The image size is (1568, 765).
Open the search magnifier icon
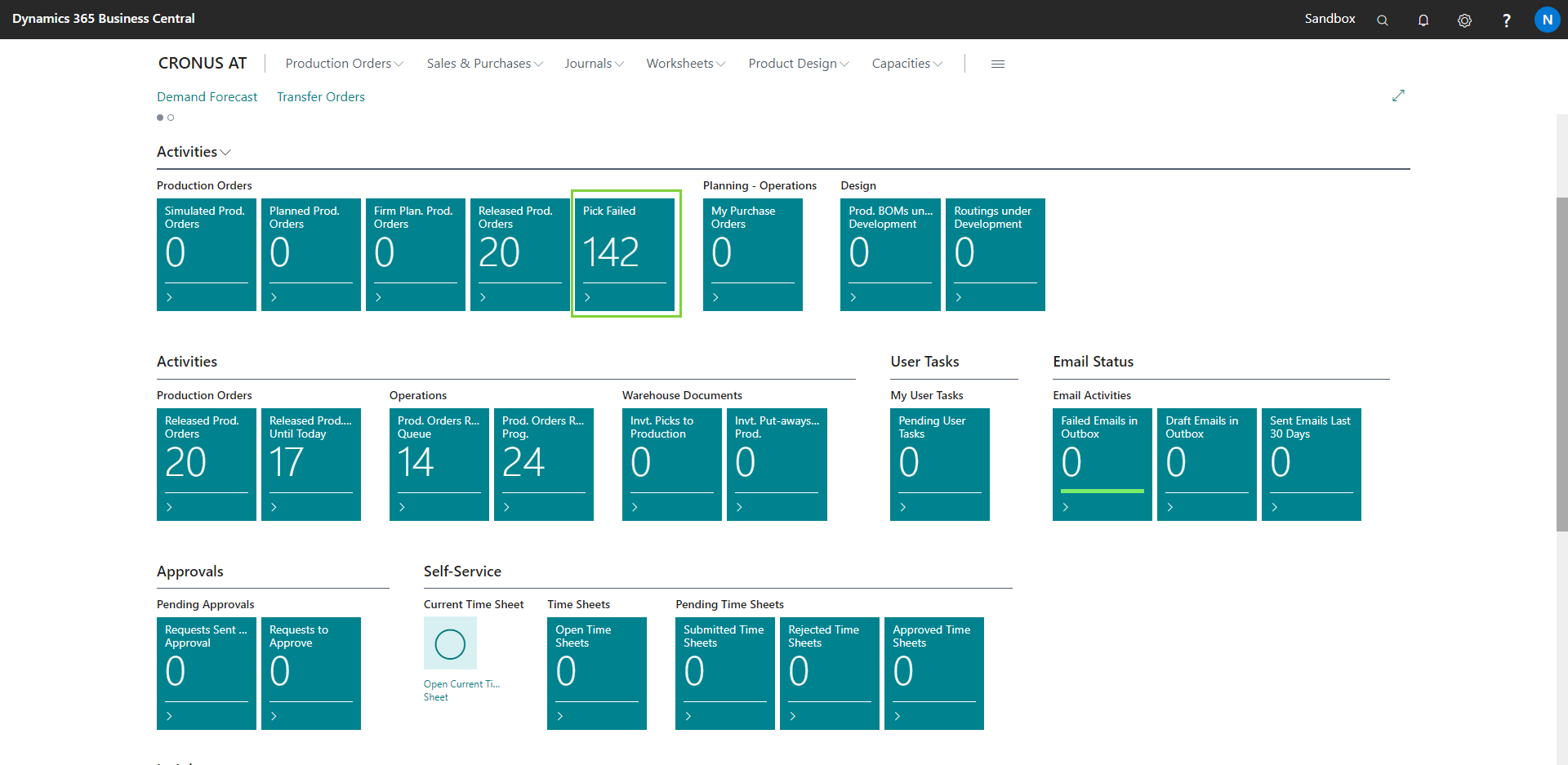(1383, 20)
